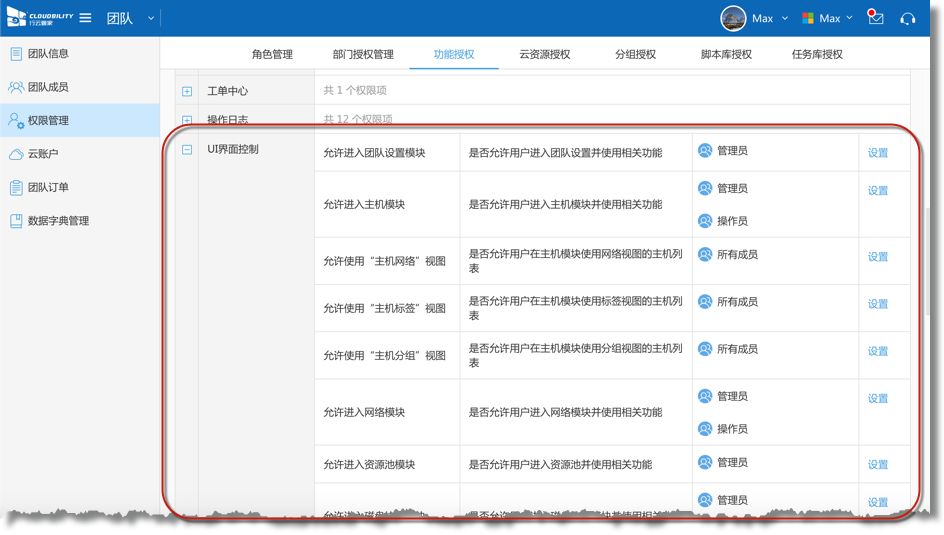This screenshot has height=535, width=944.
Task: Switch to the 角色管理 tab
Action: coord(272,54)
